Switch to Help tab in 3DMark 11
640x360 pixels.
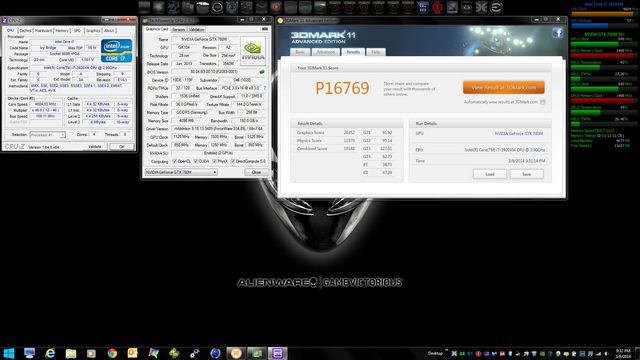[x=376, y=52]
